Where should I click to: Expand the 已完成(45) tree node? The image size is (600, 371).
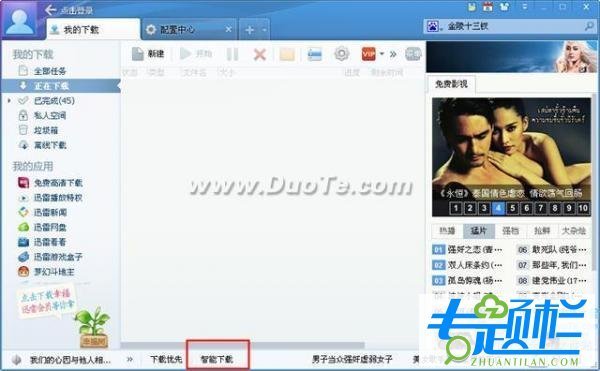click(x=10, y=101)
